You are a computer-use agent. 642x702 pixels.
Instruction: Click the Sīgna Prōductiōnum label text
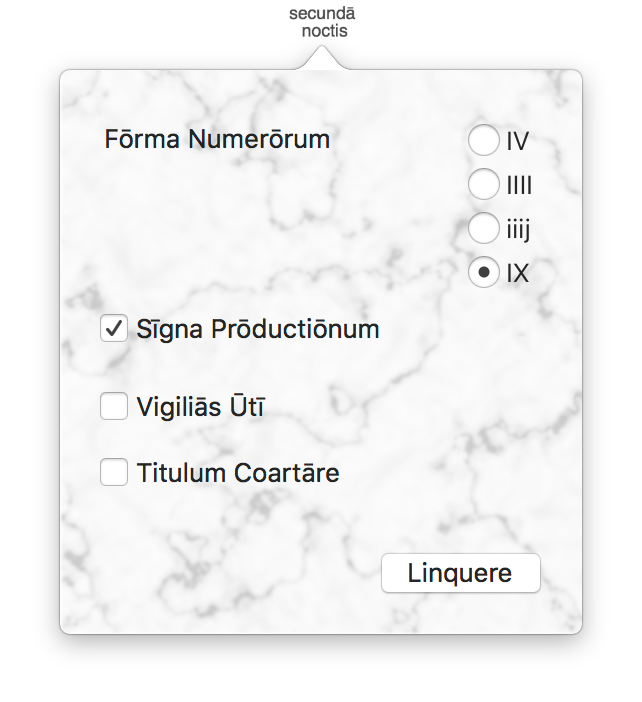point(258,329)
